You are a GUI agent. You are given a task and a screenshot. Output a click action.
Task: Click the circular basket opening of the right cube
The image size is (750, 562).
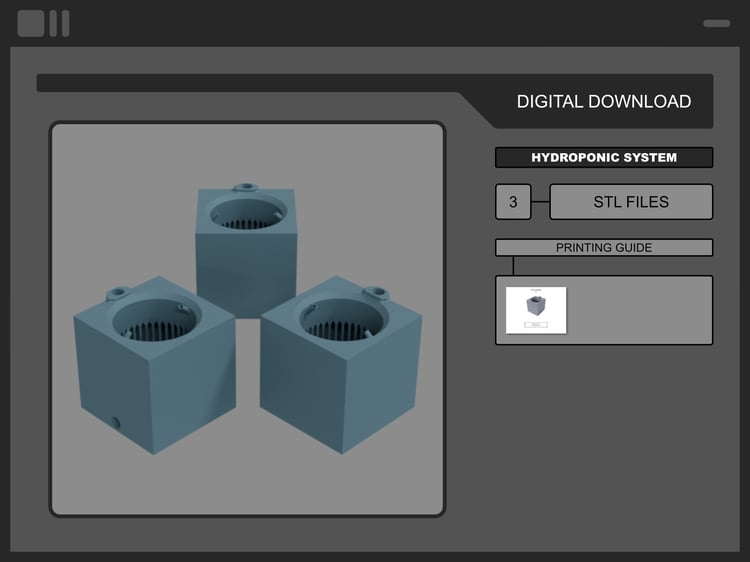point(341,318)
